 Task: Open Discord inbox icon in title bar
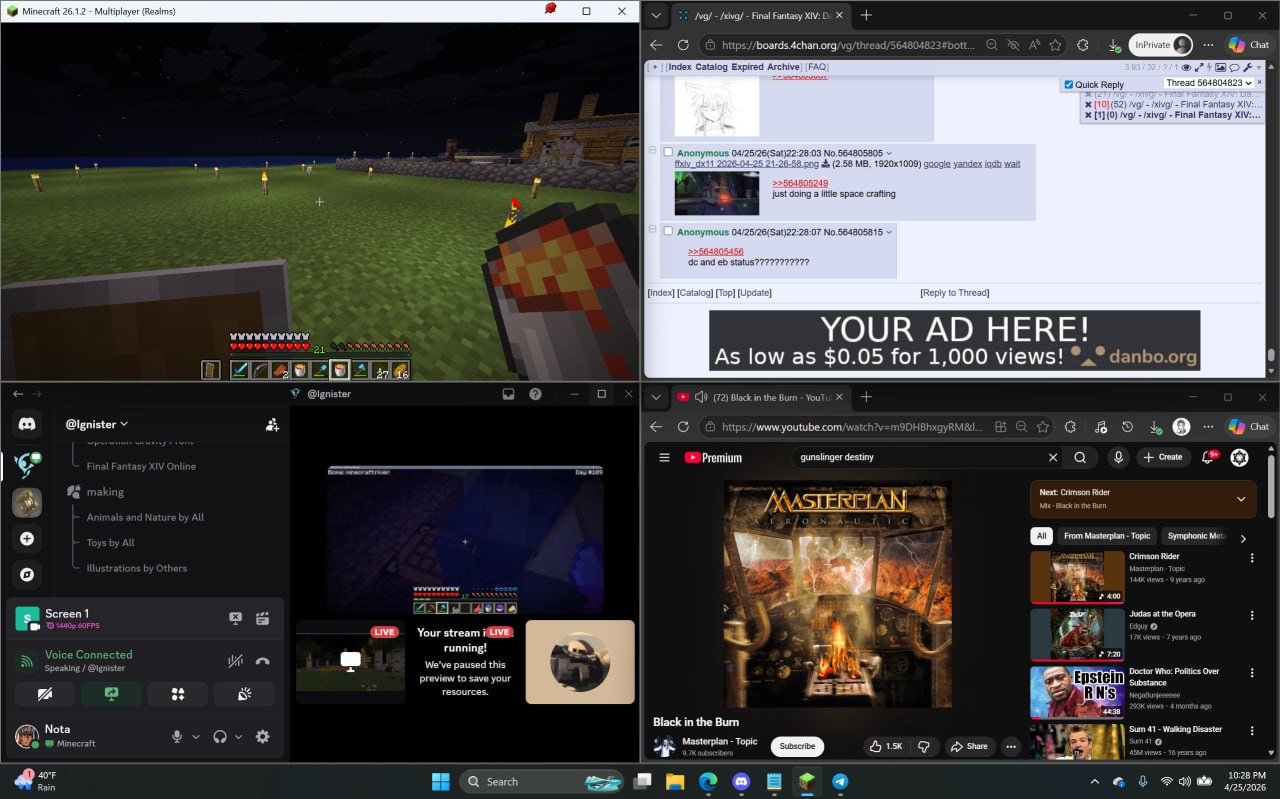coord(508,394)
